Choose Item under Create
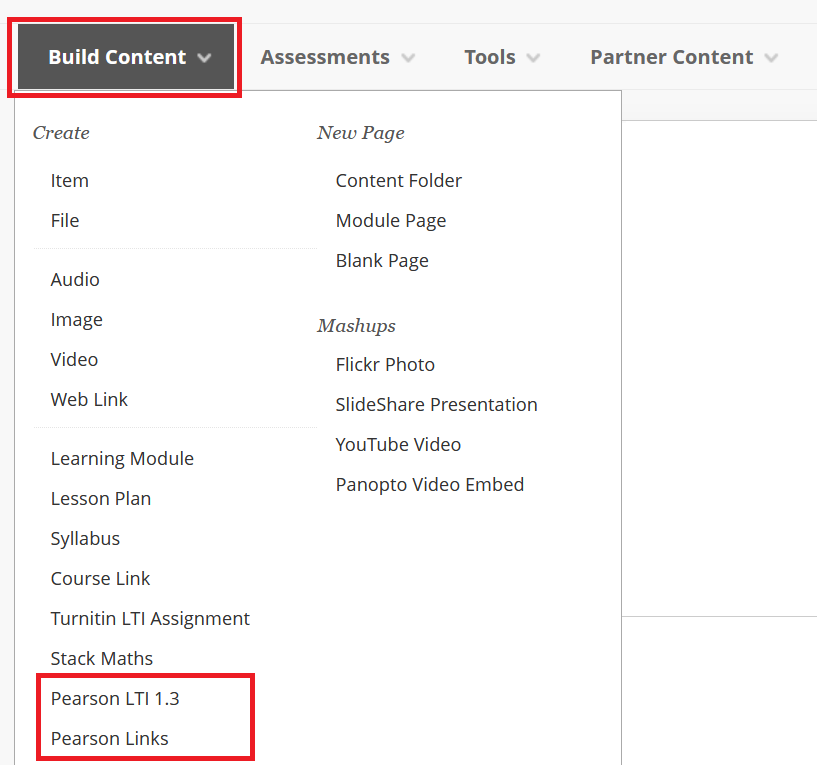817x776 pixels. (70, 180)
